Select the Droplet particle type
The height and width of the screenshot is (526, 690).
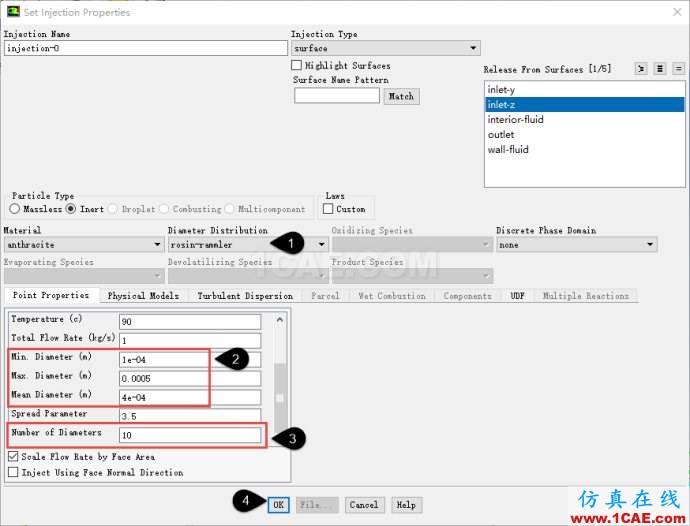tap(113, 209)
